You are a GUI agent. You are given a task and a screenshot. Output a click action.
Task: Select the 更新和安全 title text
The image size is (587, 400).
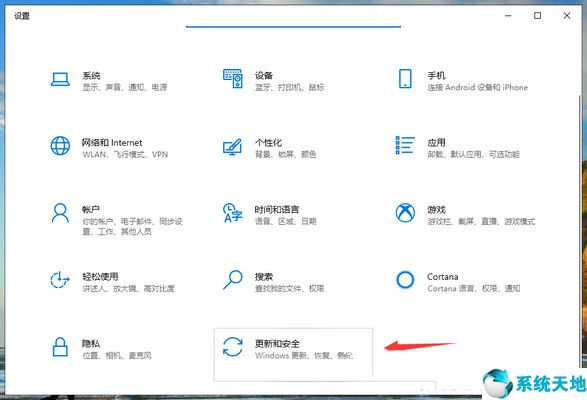pyautogui.click(x=277, y=343)
